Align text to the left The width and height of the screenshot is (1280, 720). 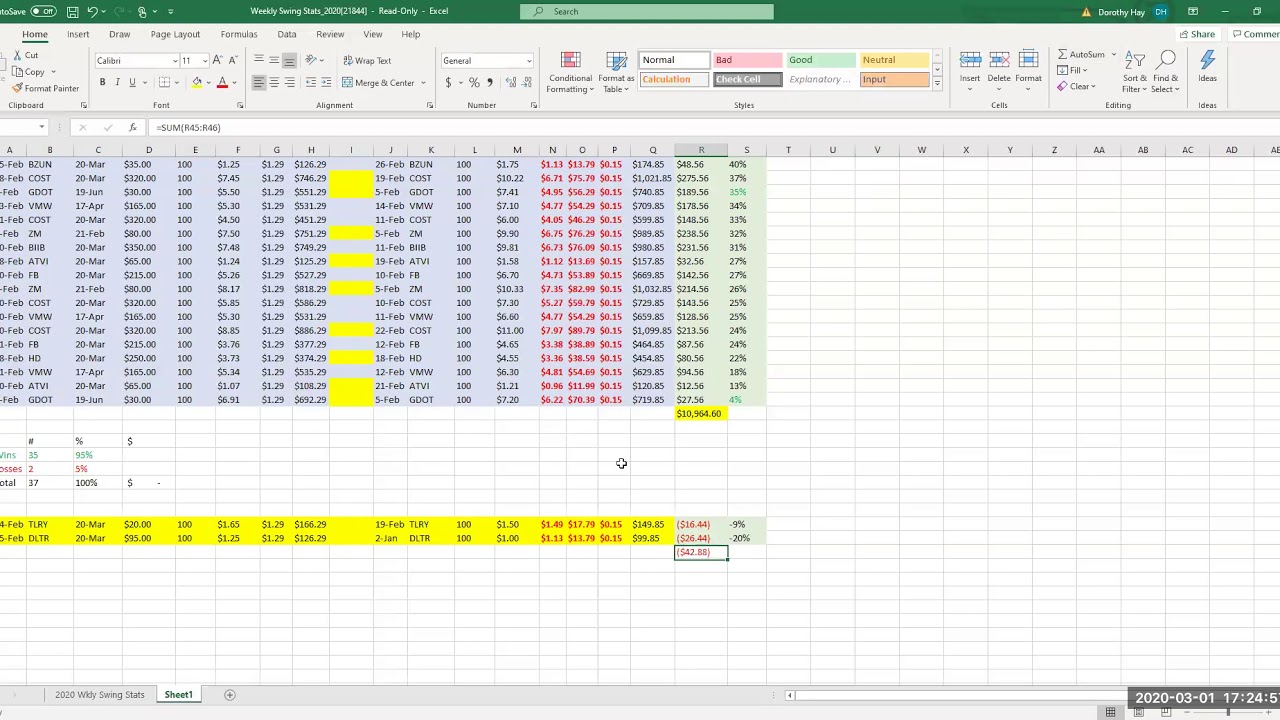(x=259, y=82)
